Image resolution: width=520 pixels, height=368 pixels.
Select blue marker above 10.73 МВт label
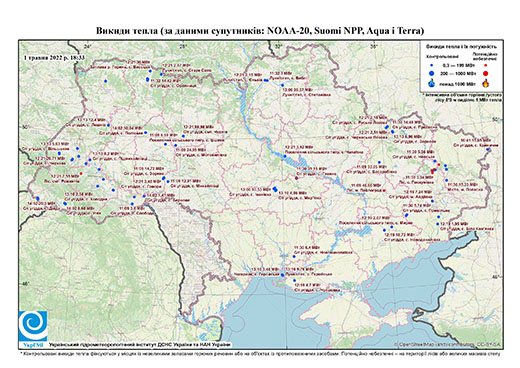384,230
